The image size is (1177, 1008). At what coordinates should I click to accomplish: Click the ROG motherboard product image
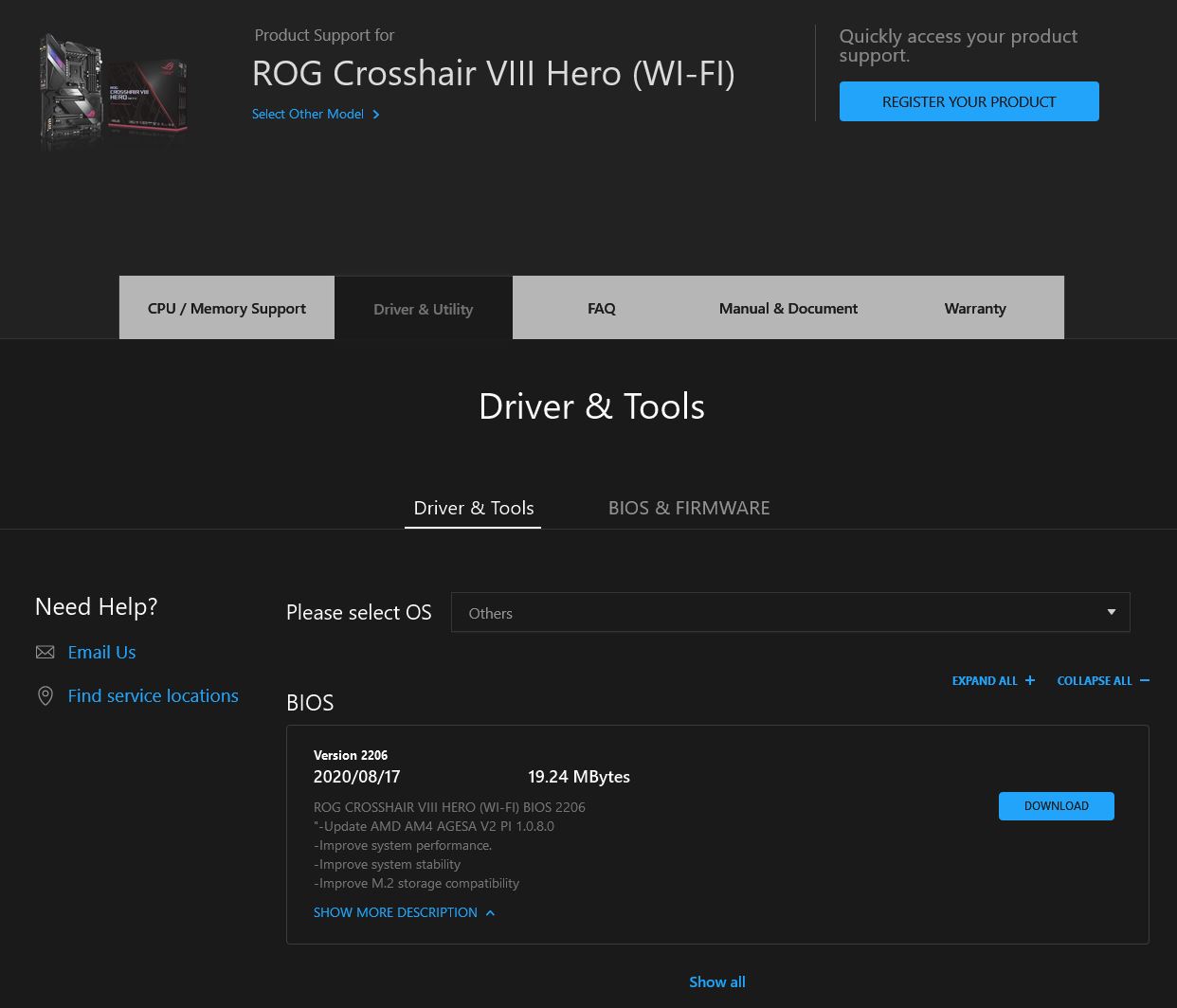(114, 91)
